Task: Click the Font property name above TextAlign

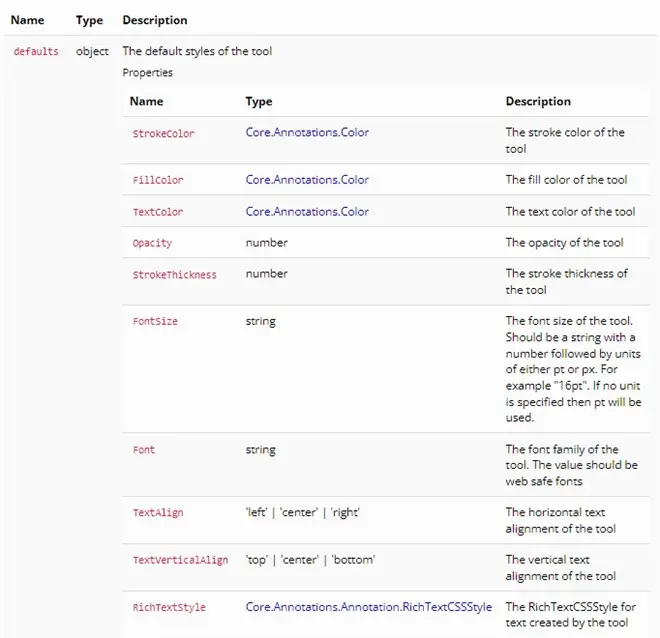Action: pyautogui.click(x=144, y=450)
